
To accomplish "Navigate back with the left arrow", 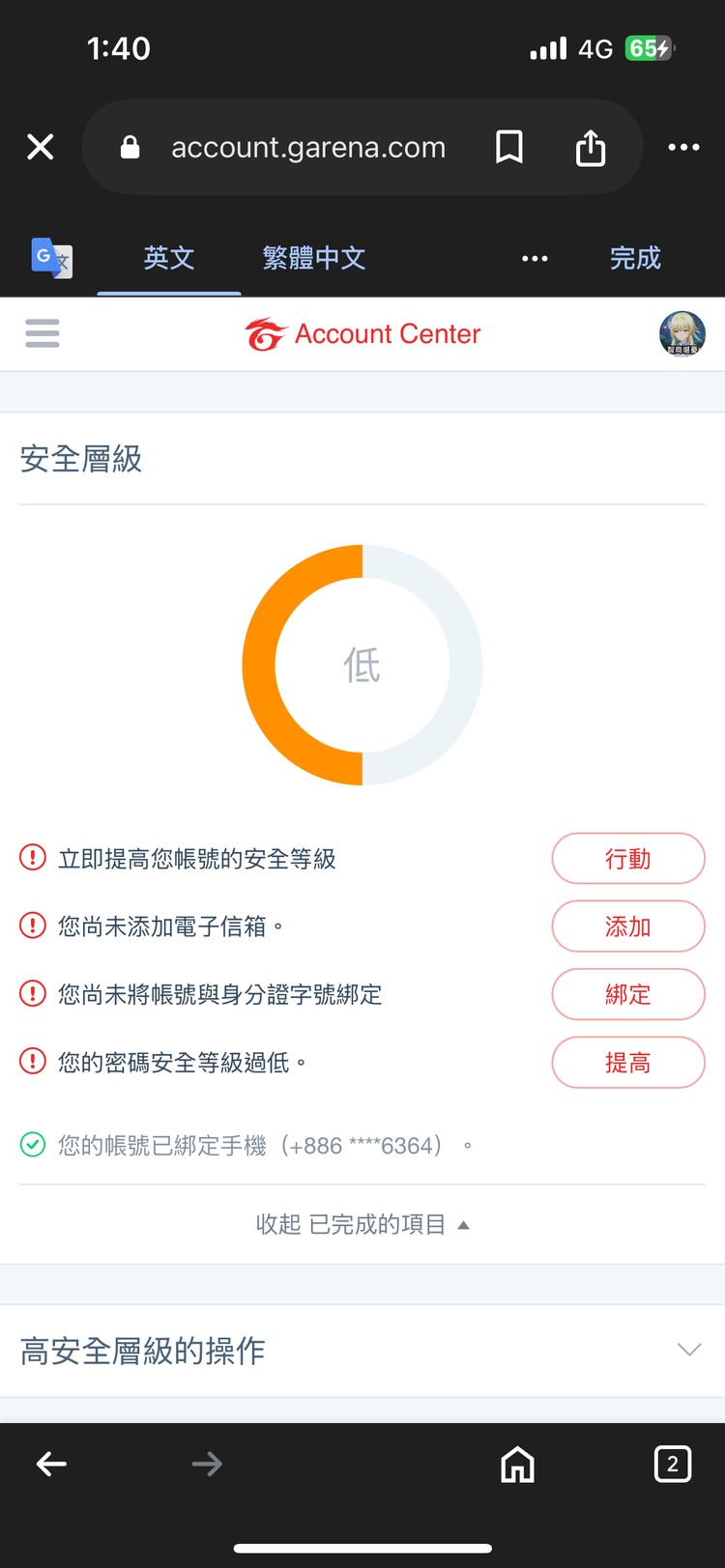I will click(x=52, y=1465).
